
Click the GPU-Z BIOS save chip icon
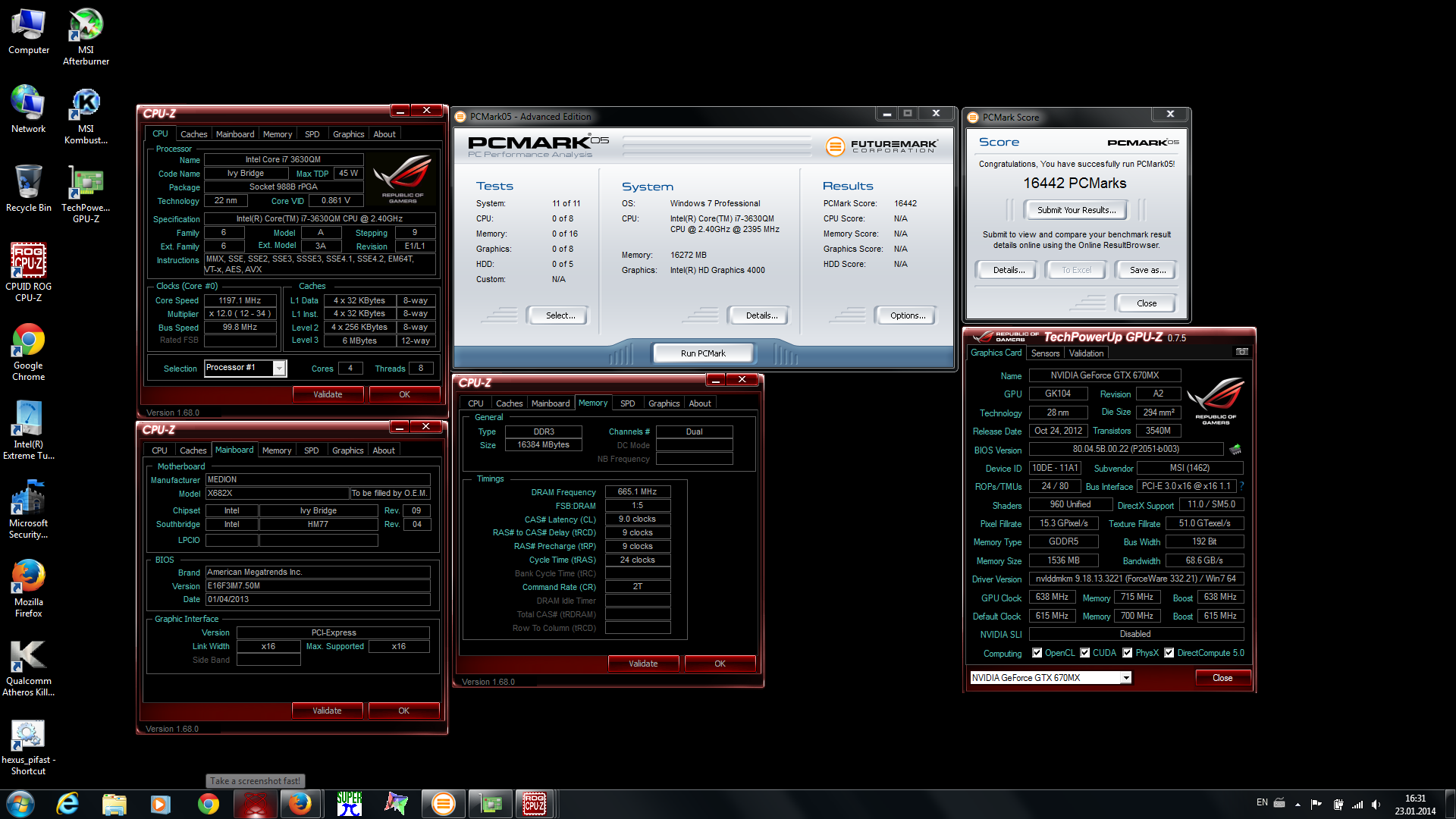tap(1235, 449)
